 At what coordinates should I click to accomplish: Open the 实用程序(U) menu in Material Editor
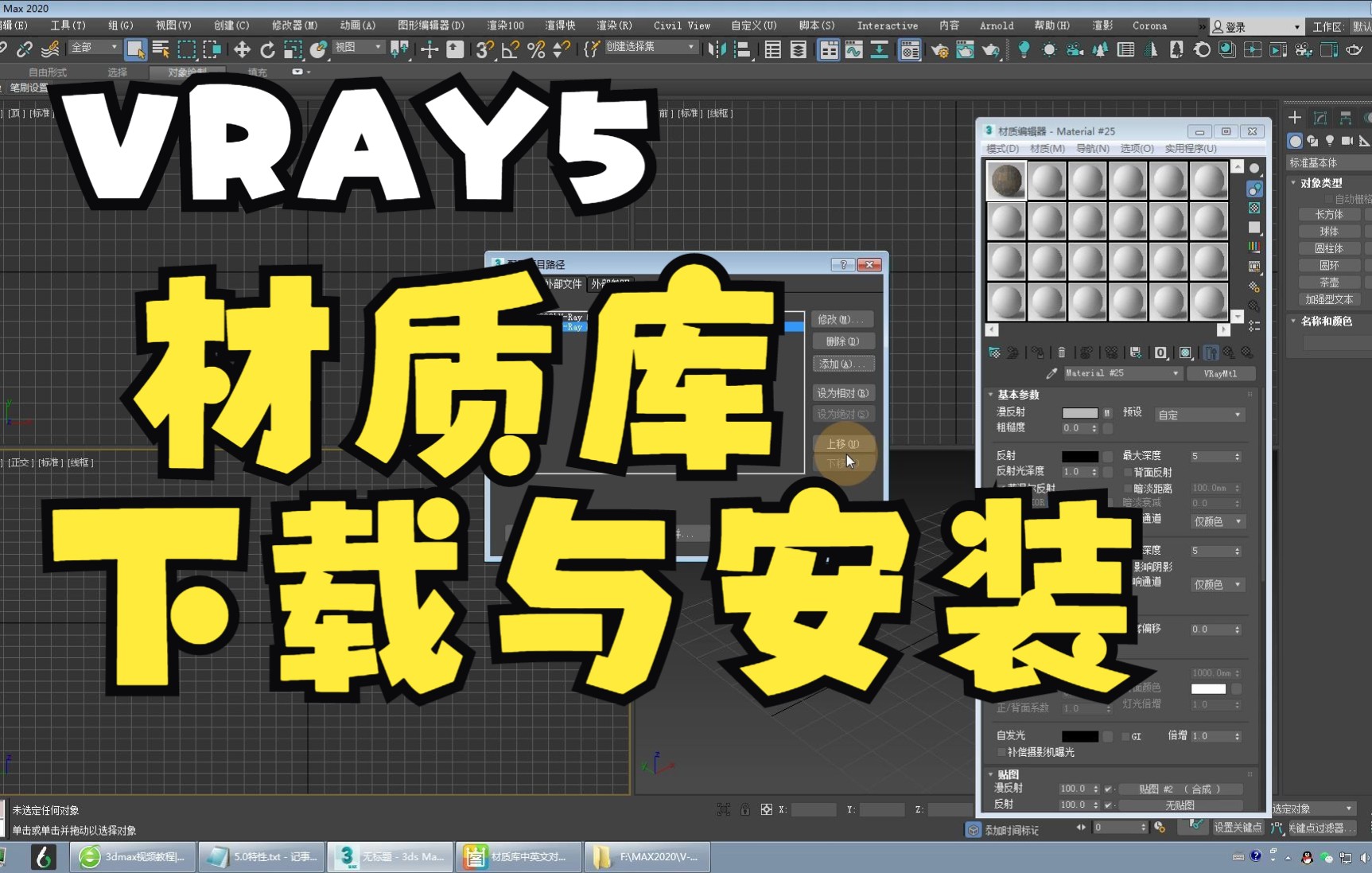click(1191, 148)
